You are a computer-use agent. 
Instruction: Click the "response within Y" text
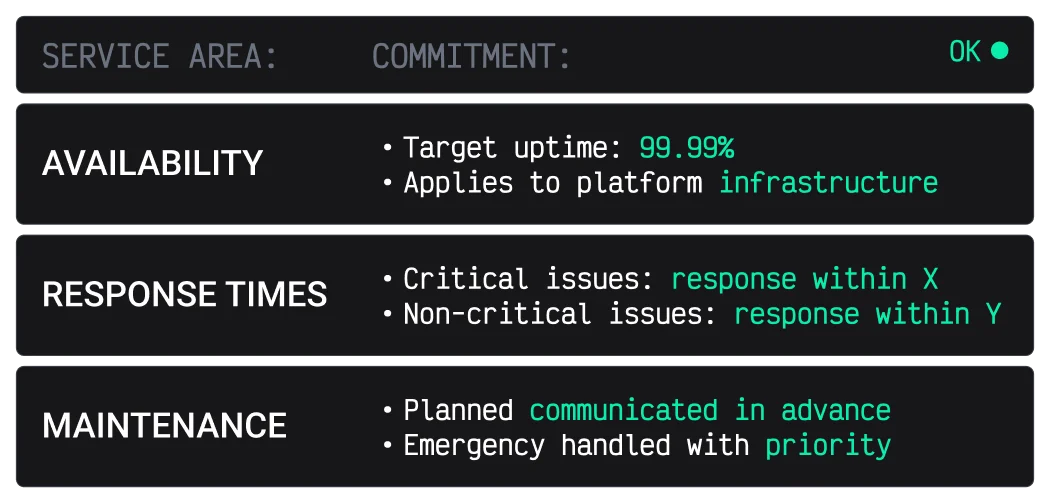pyautogui.click(x=867, y=314)
